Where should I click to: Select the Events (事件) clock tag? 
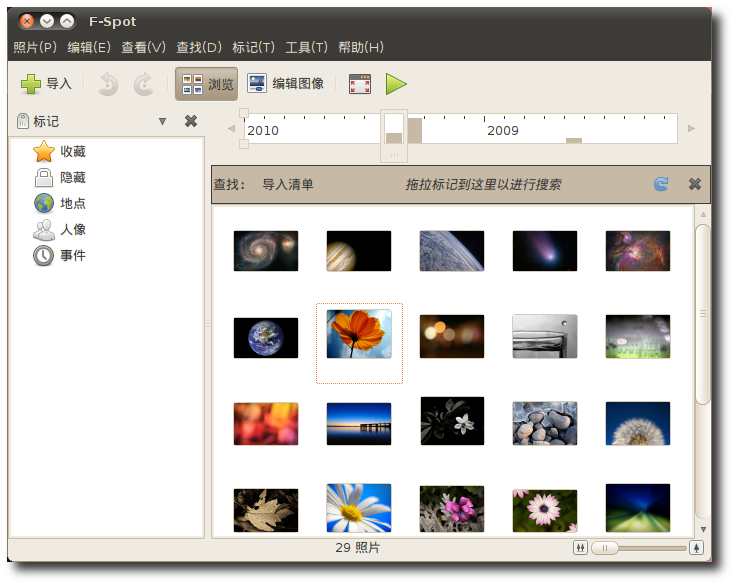point(60,255)
